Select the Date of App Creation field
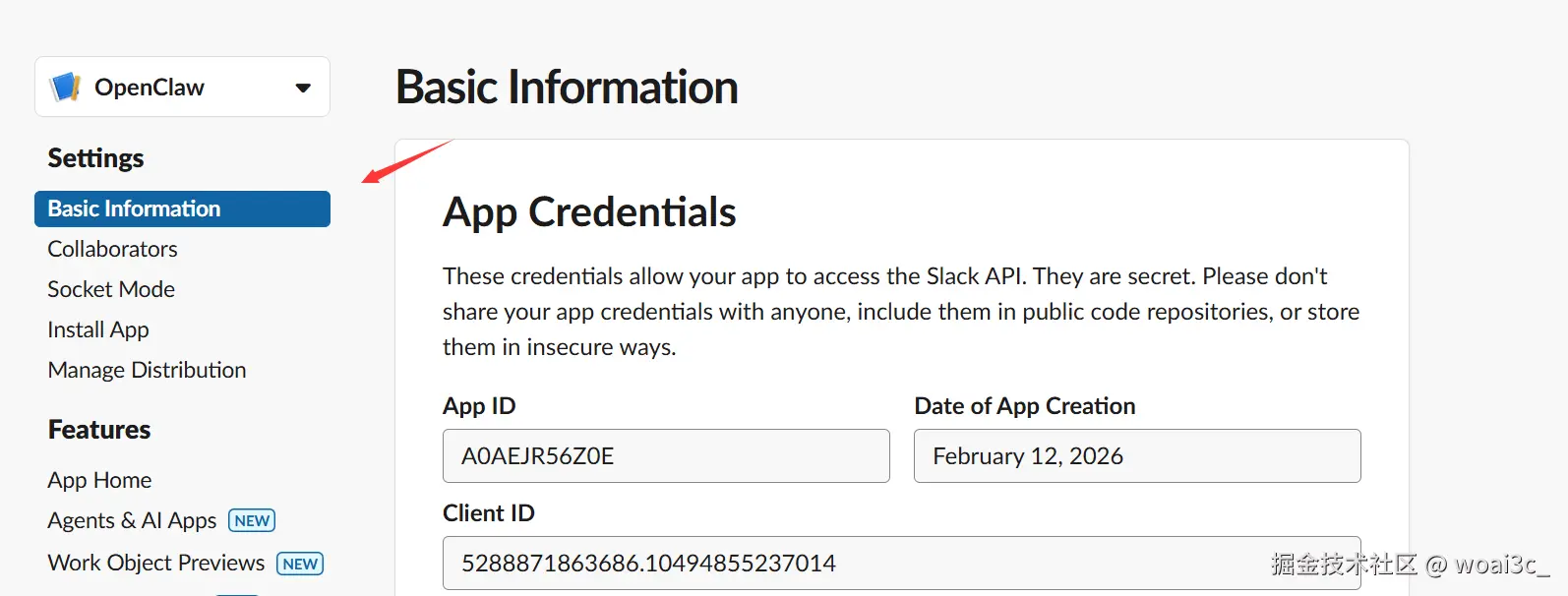 coord(1137,456)
